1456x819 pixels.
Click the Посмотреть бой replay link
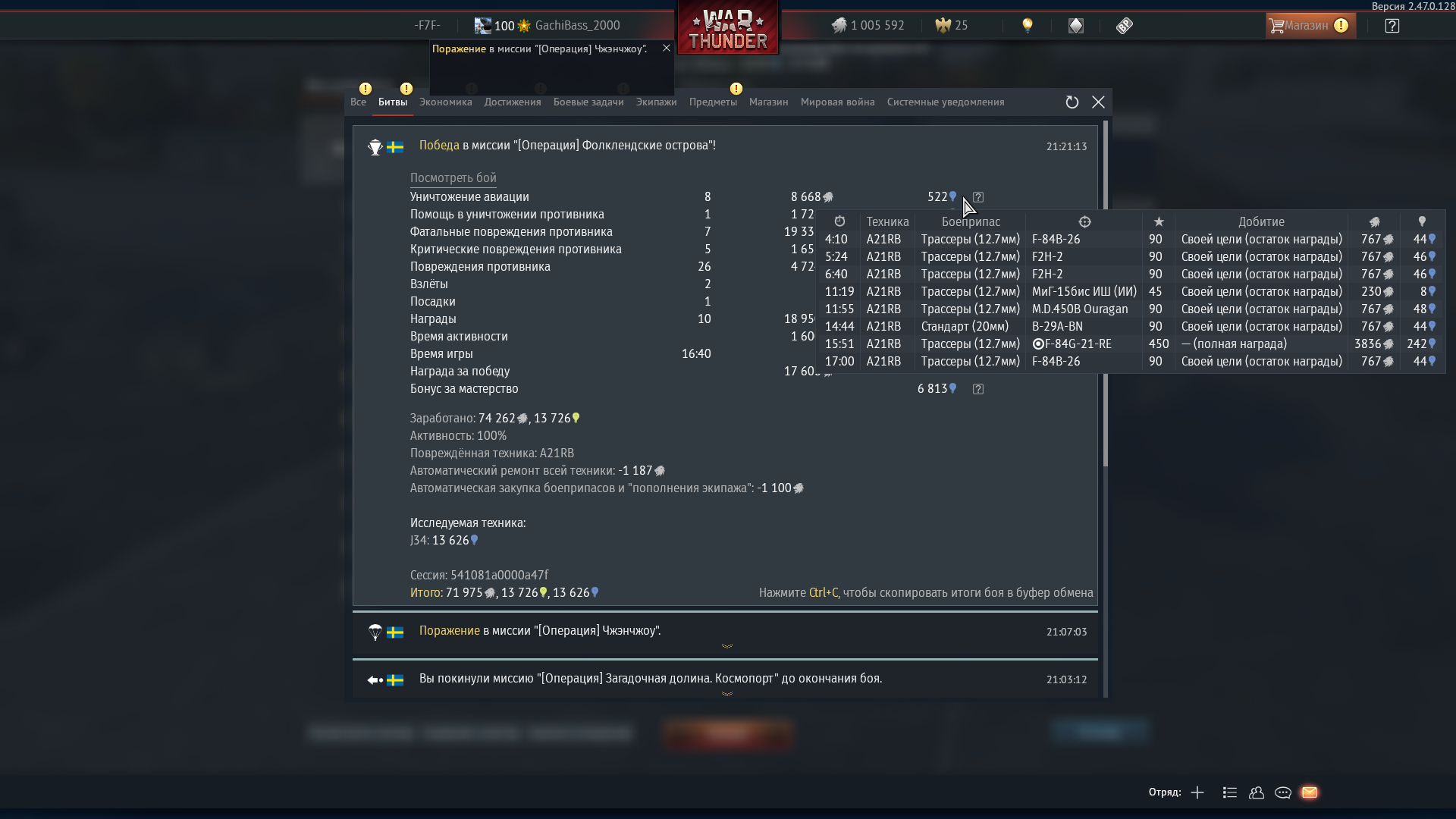[453, 178]
